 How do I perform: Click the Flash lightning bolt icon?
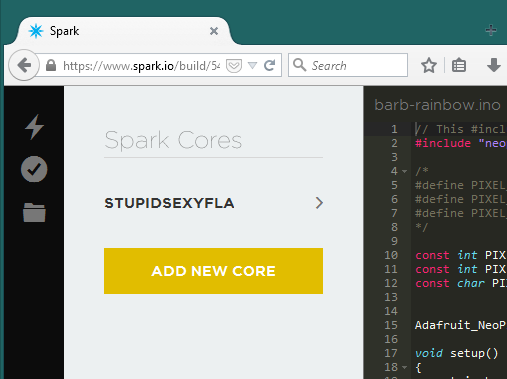(34, 127)
